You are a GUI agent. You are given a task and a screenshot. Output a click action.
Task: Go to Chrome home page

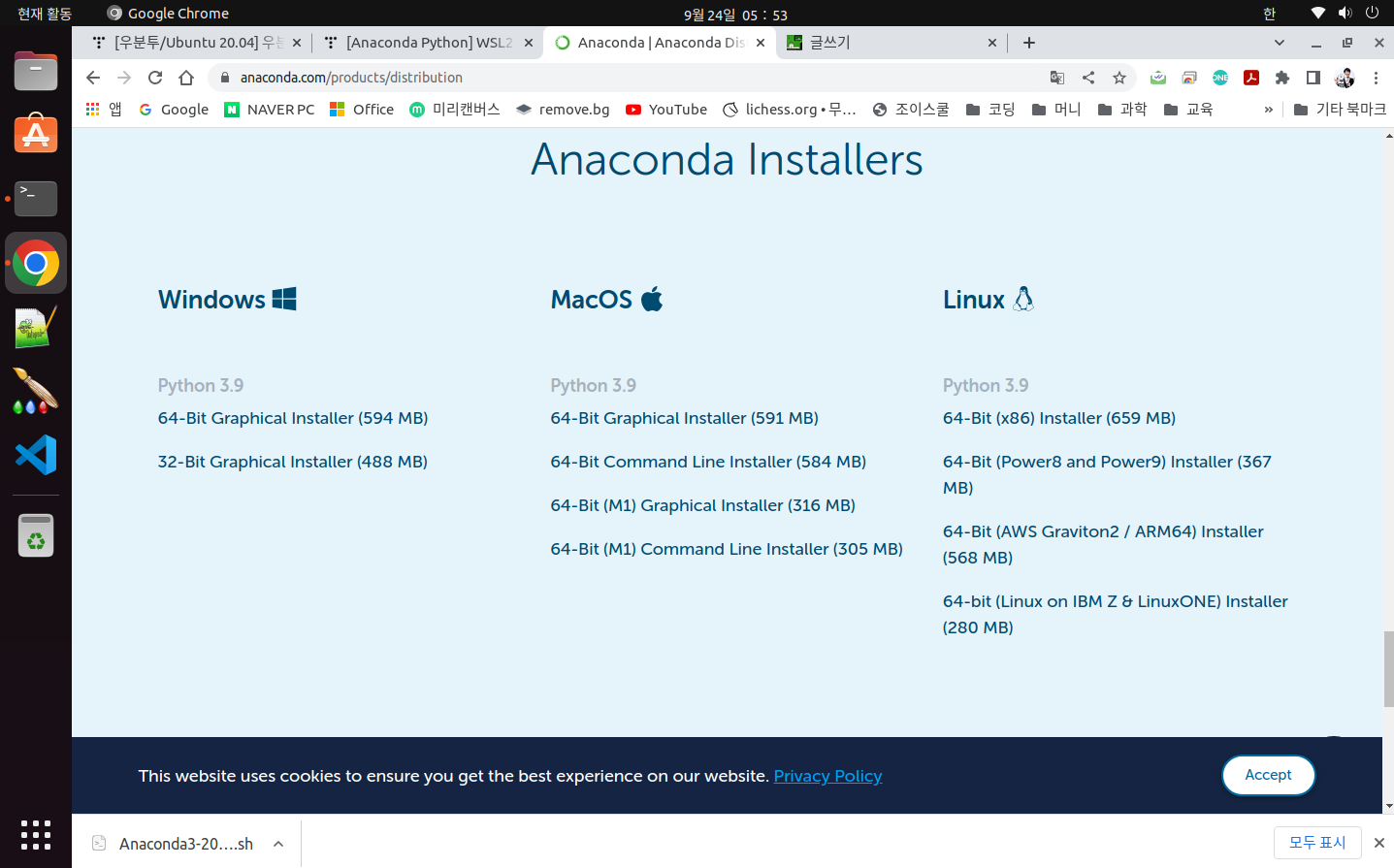(x=186, y=78)
